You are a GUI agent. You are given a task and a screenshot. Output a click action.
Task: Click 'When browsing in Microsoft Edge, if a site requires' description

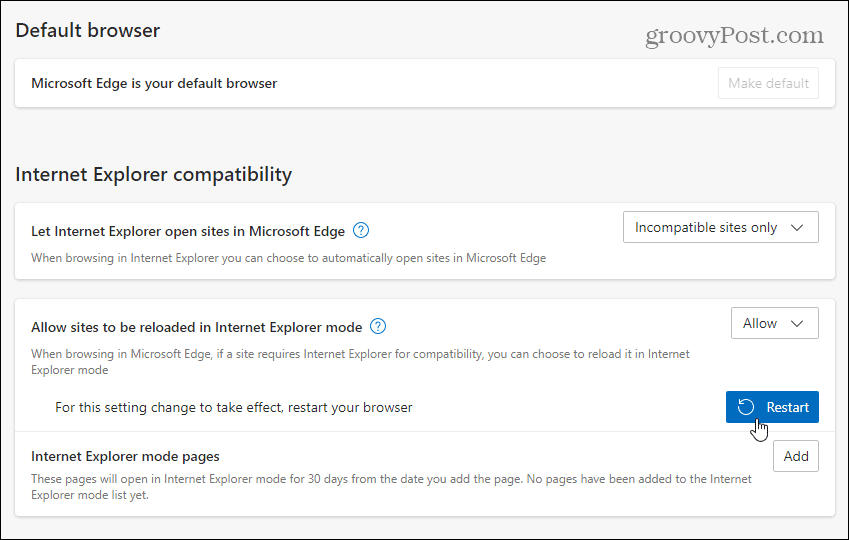pyautogui.click(x=360, y=362)
